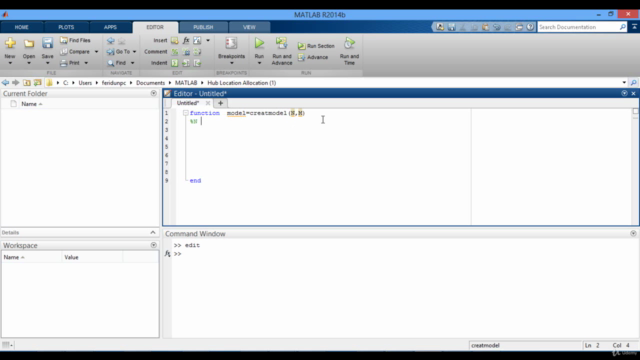The width and height of the screenshot is (640, 360).
Task: Increase indent with middle Indent icon
Action: [x=186, y=63]
